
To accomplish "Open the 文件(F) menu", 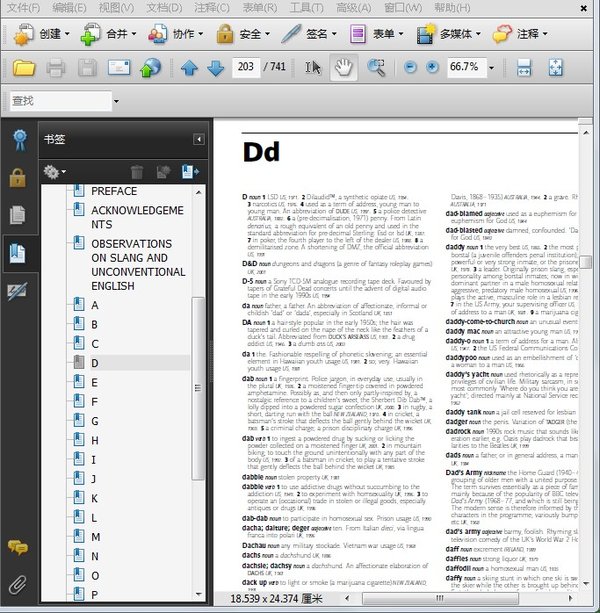I will click(x=23, y=7).
